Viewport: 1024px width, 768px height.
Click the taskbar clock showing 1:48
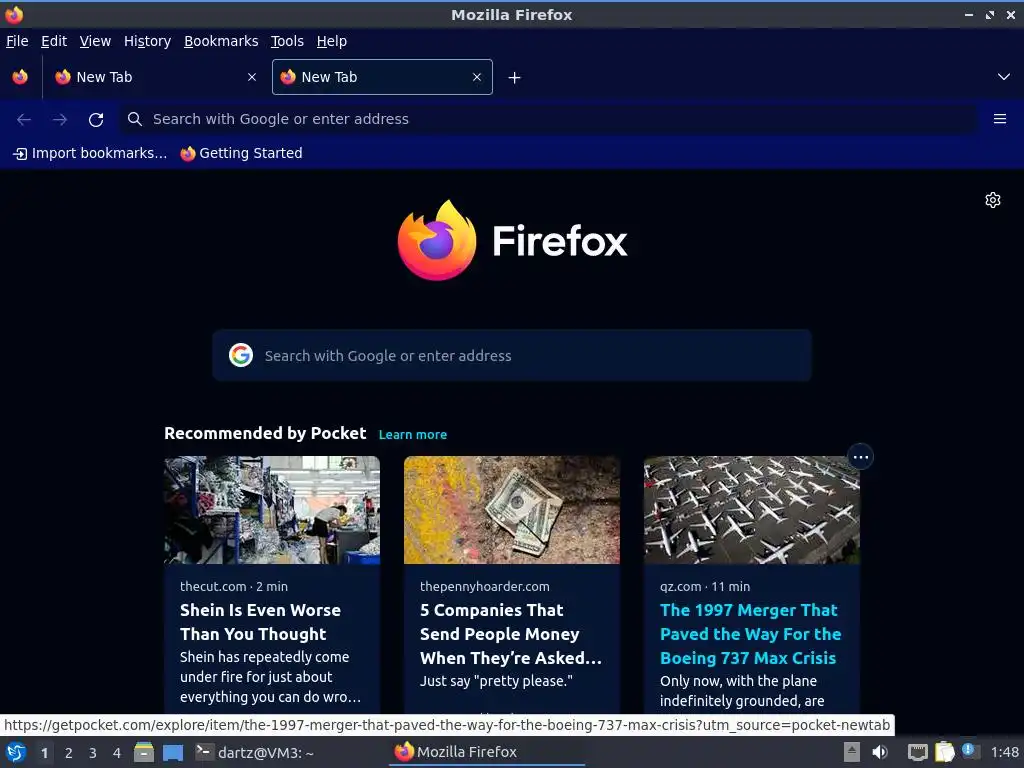(1004, 752)
